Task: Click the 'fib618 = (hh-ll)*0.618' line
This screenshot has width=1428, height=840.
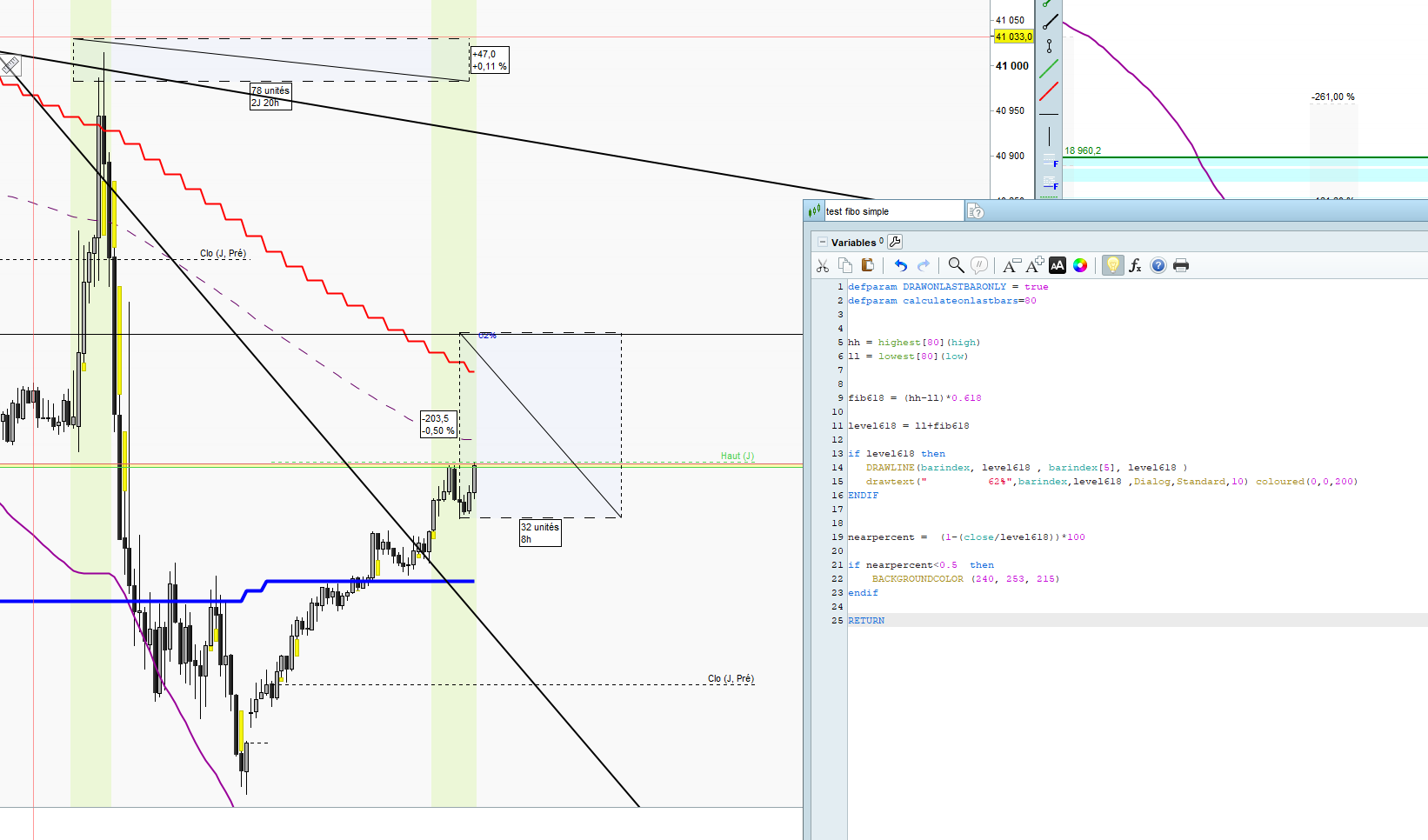Action: point(915,398)
